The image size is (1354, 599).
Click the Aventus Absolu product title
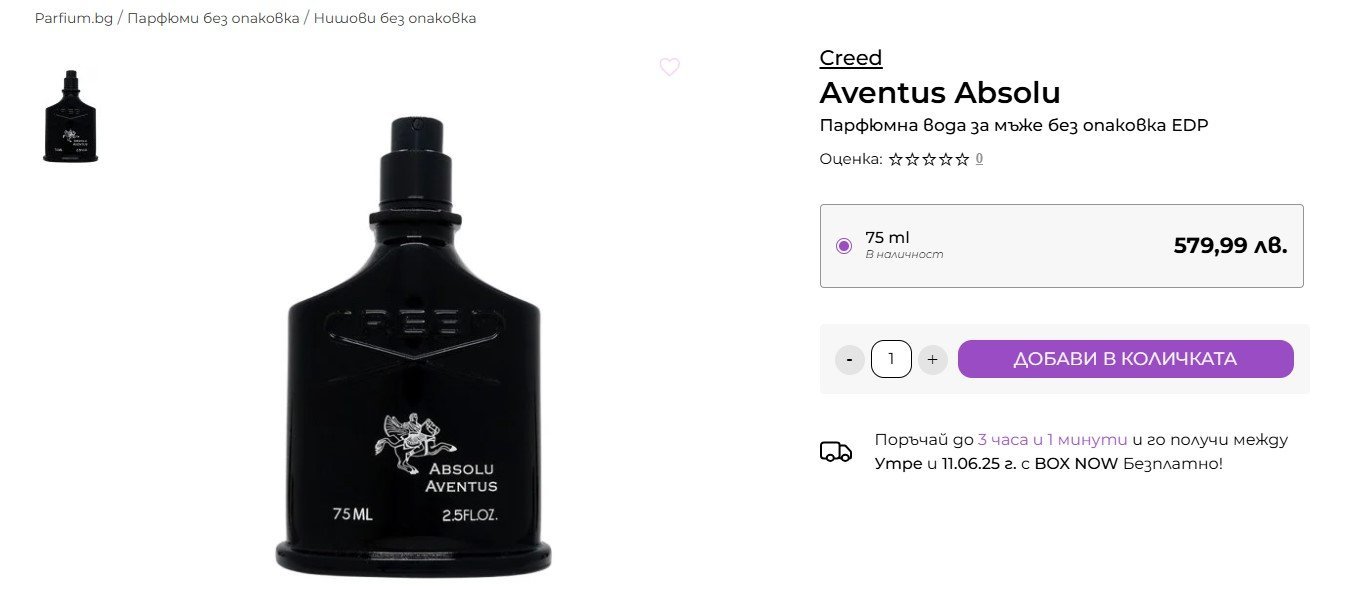click(940, 93)
